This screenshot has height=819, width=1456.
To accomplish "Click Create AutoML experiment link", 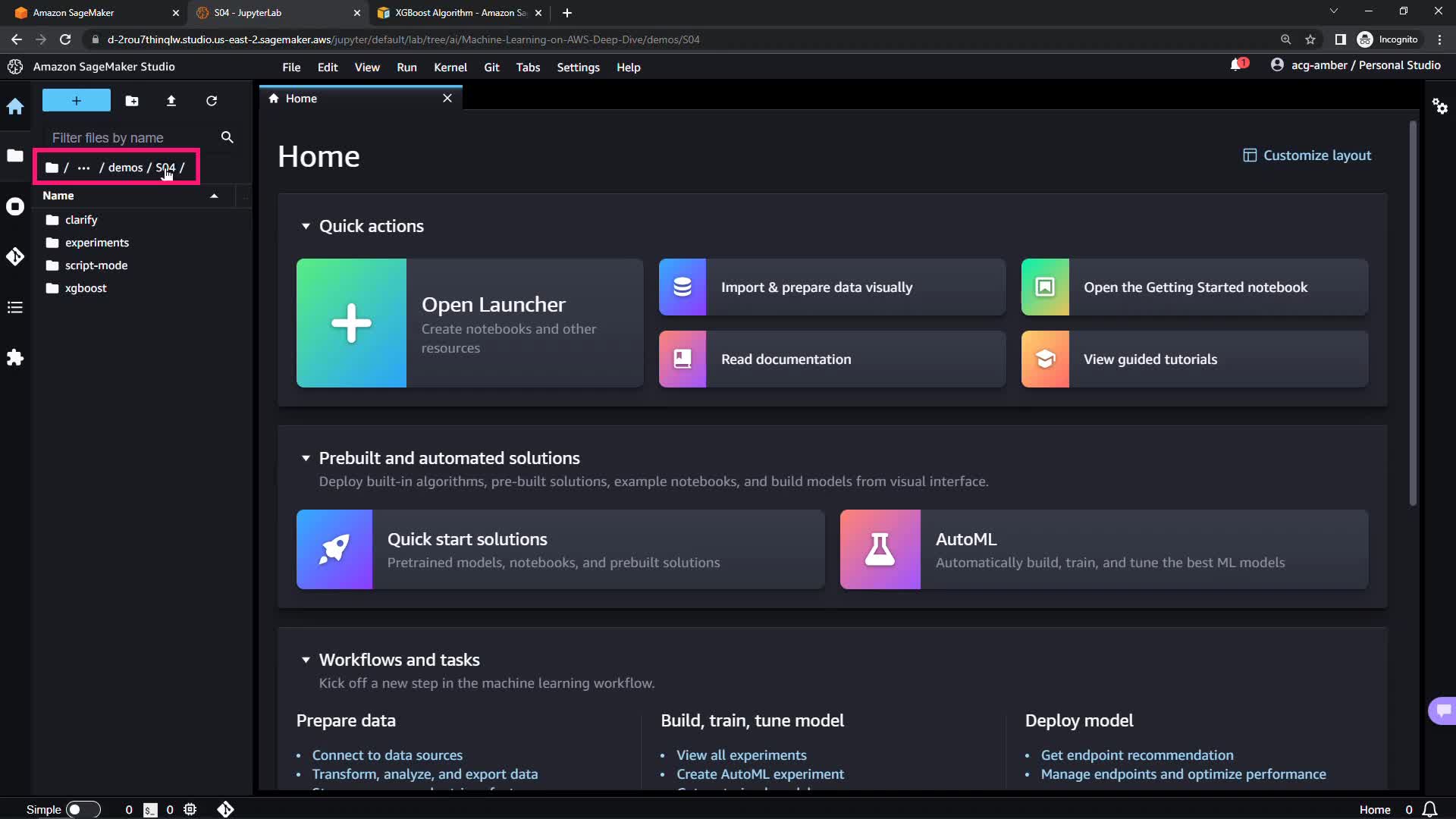I will (760, 774).
